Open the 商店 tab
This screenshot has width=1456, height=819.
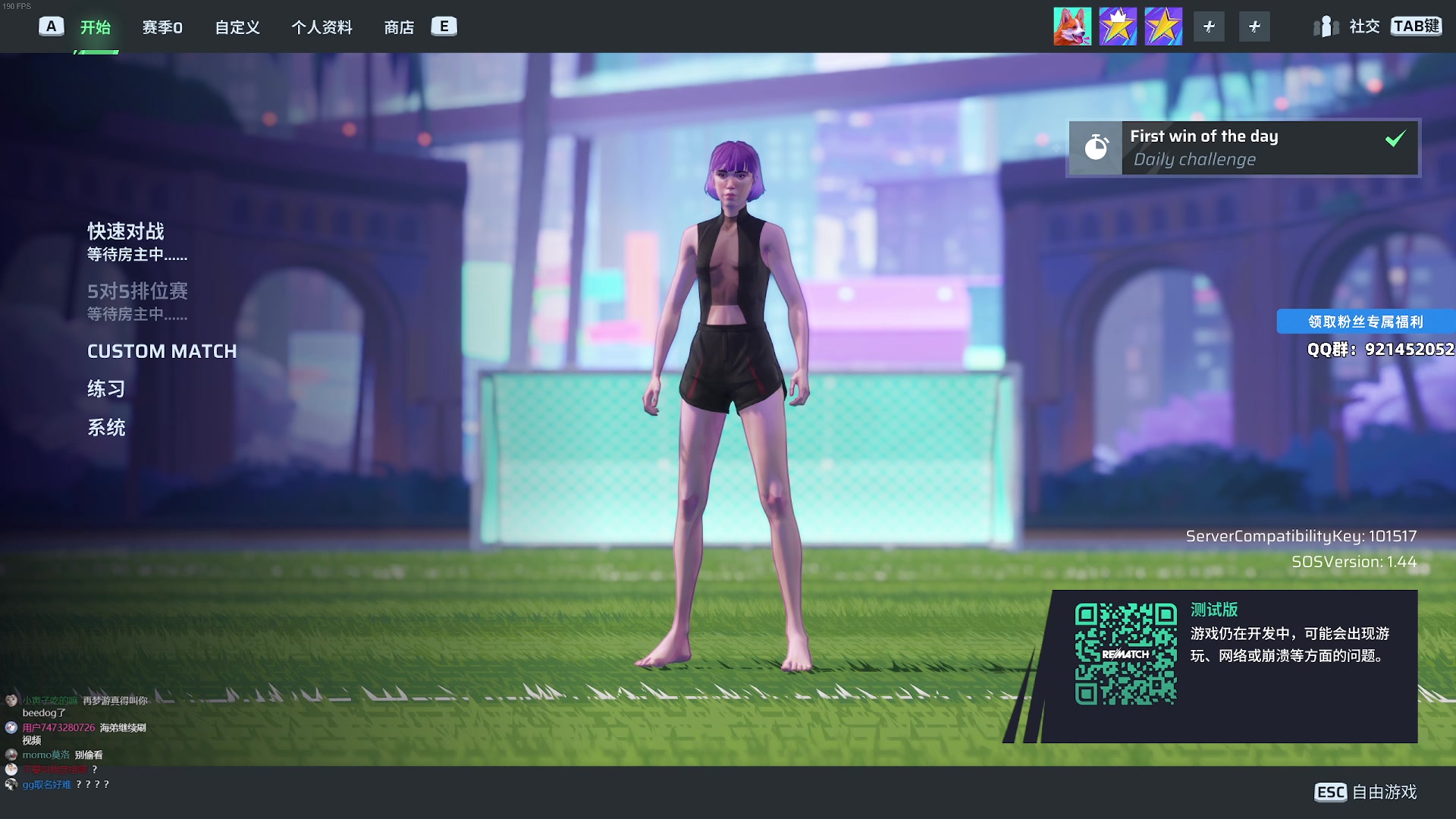pyautogui.click(x=399, y=27)
